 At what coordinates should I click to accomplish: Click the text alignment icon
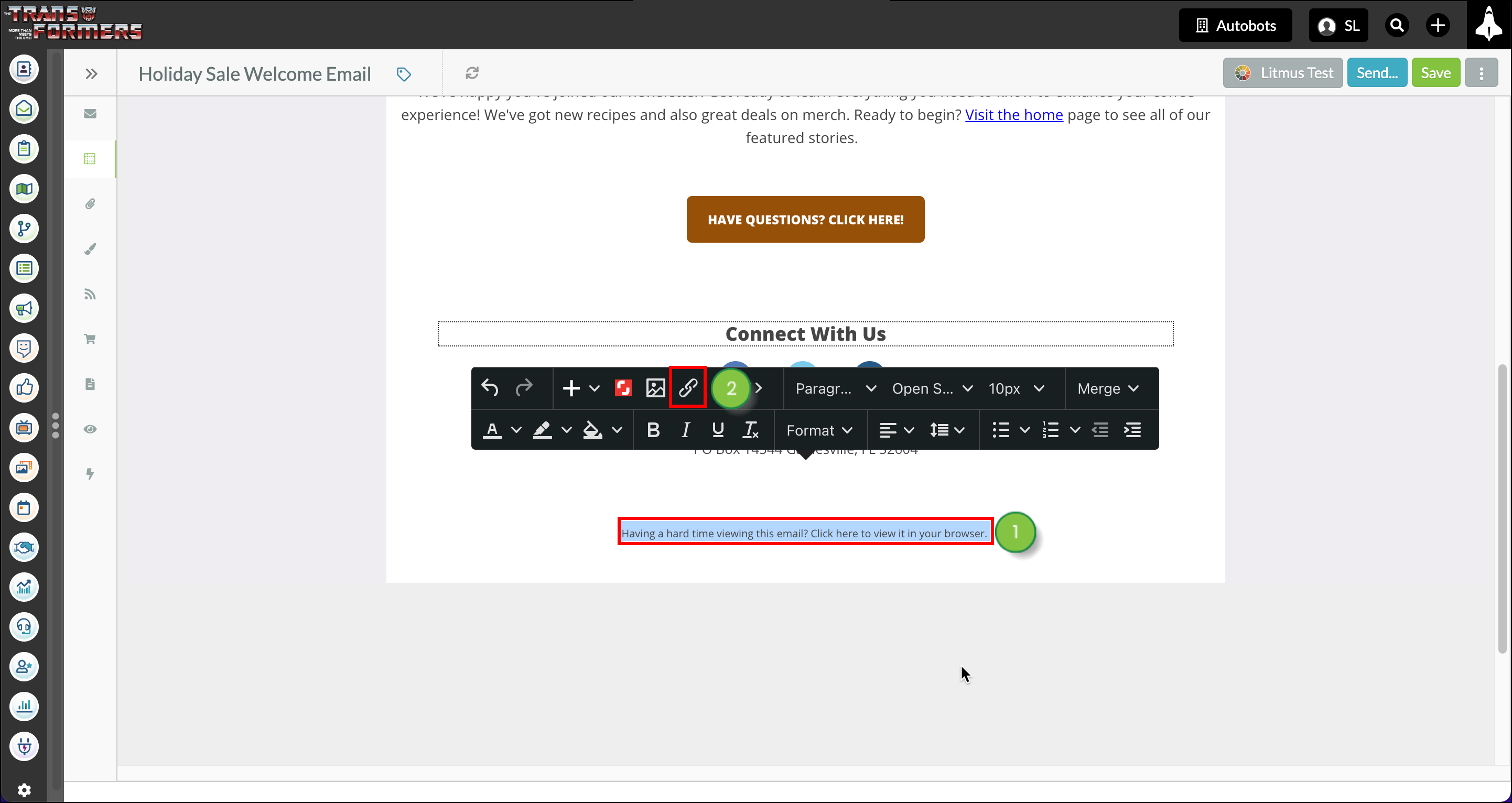888,430
